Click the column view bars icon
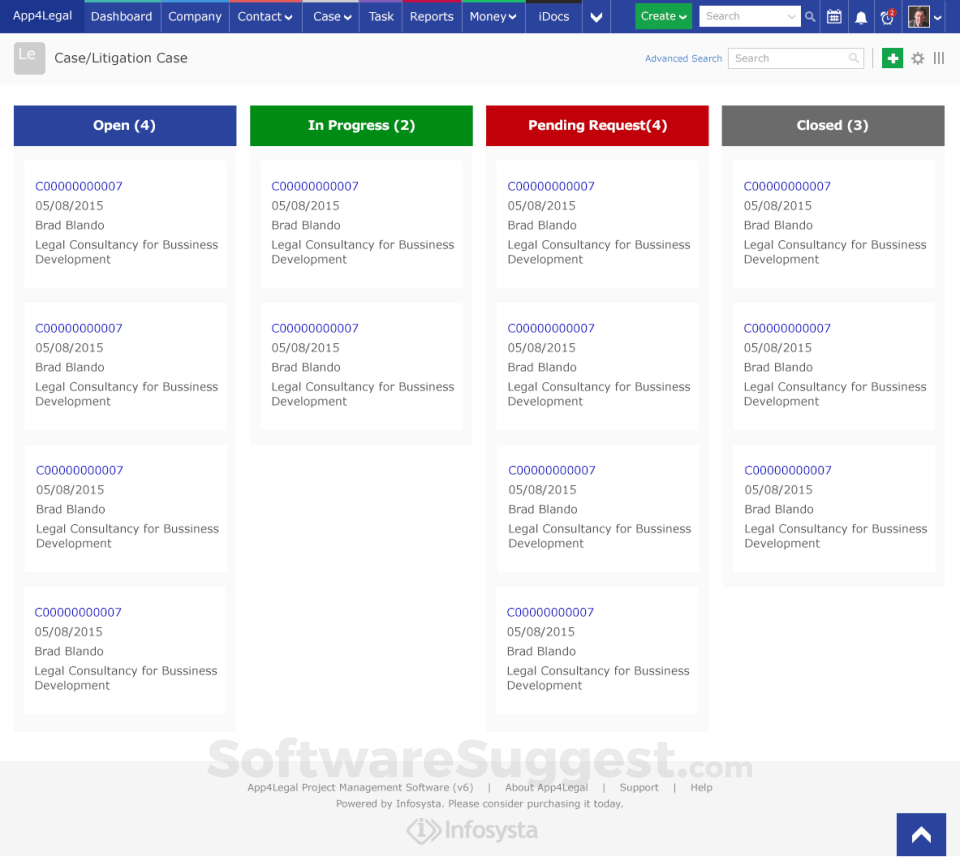 (x=939, y=59)
